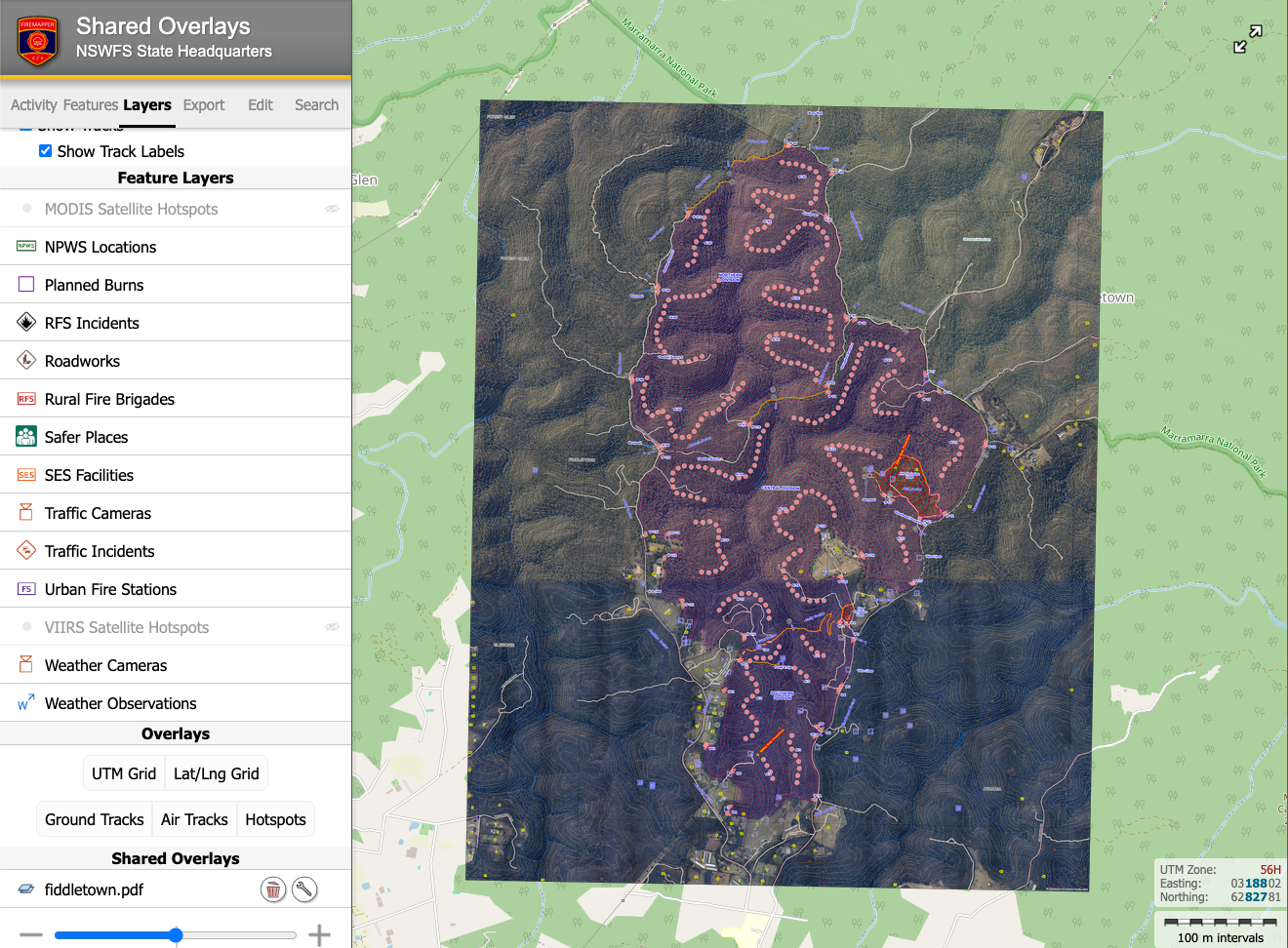This screenshot has height=948, width=1288.
Task: Click the overlay opacity slider handle
Action: (176, 935)
